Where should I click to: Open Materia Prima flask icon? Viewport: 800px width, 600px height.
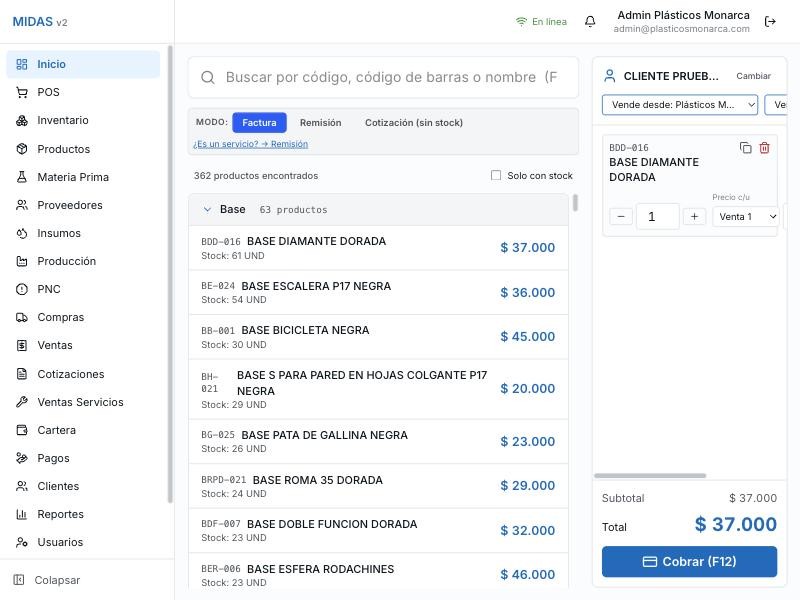22,177
